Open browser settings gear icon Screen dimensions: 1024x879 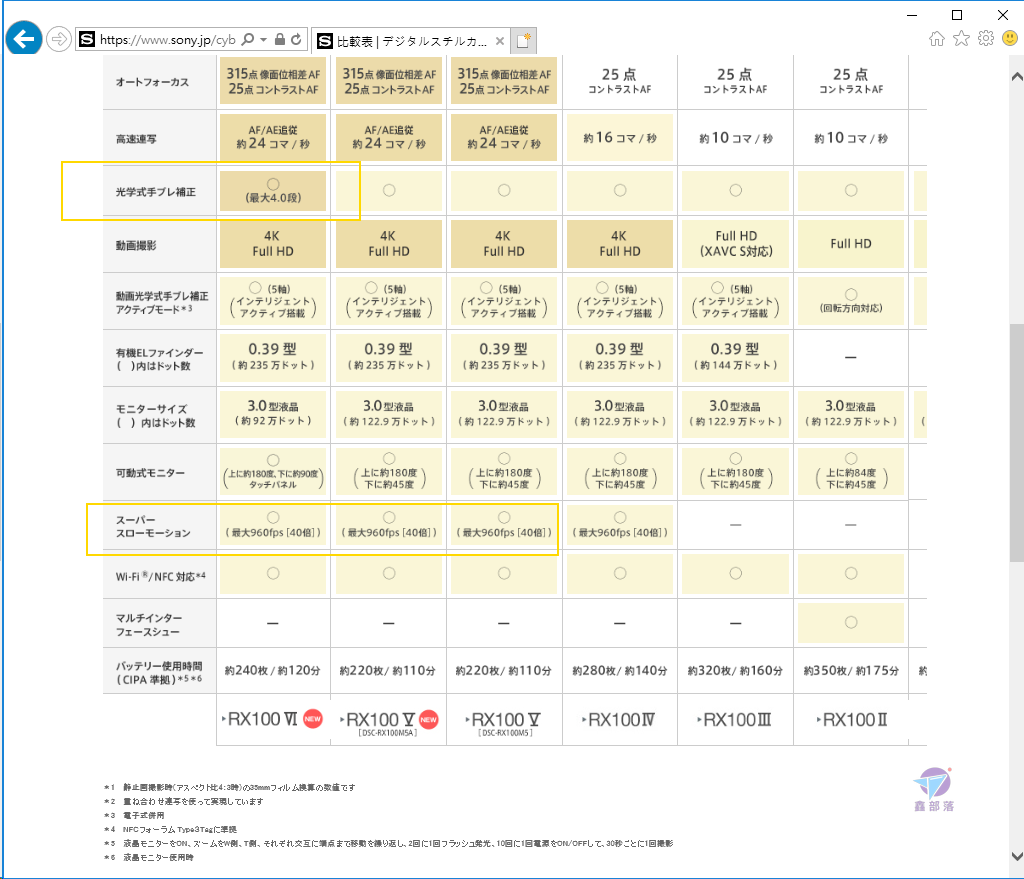tap(985, 39)
